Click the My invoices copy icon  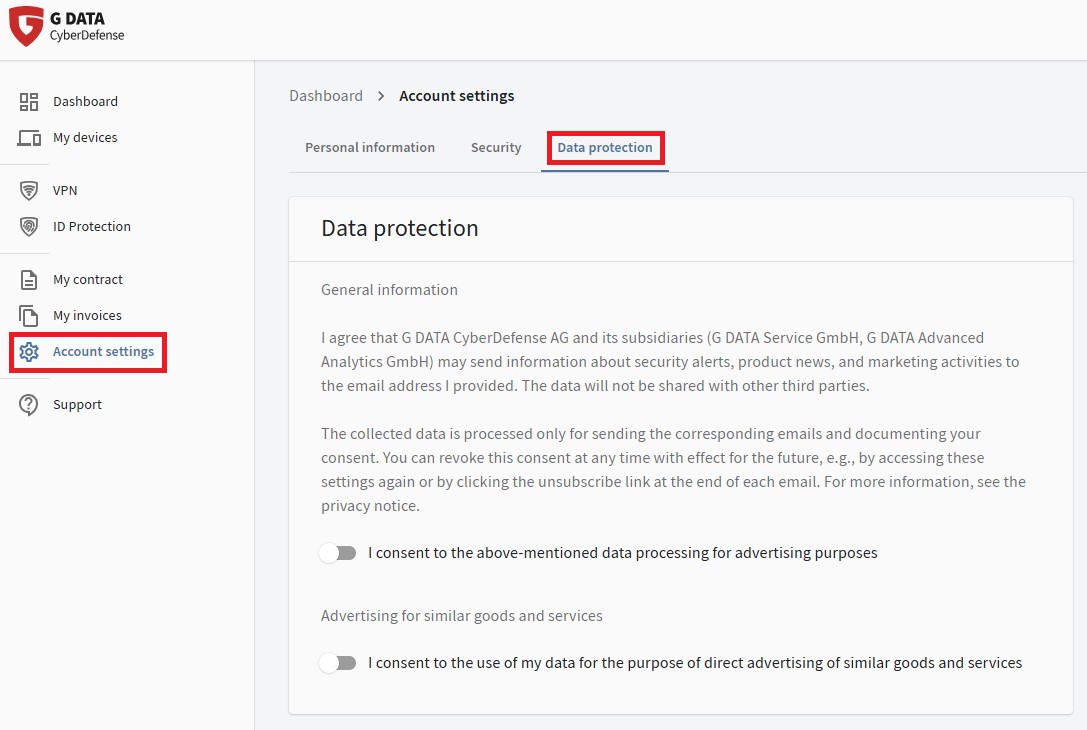point(29,316)
